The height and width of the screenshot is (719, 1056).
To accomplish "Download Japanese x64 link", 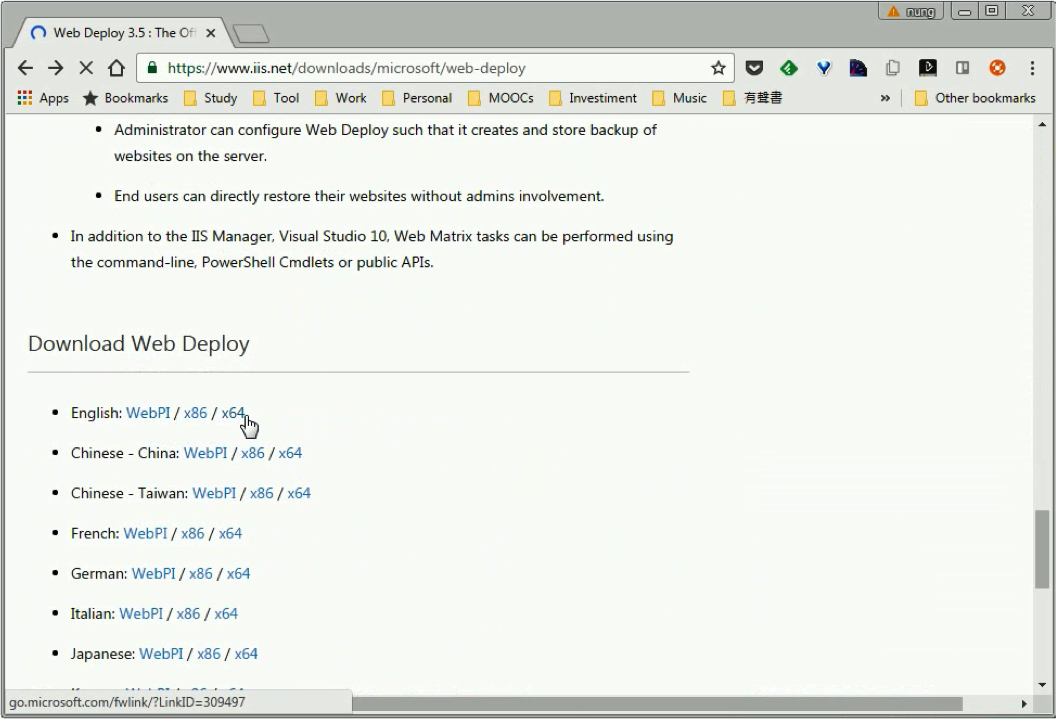I will click(x=246, y=654).
